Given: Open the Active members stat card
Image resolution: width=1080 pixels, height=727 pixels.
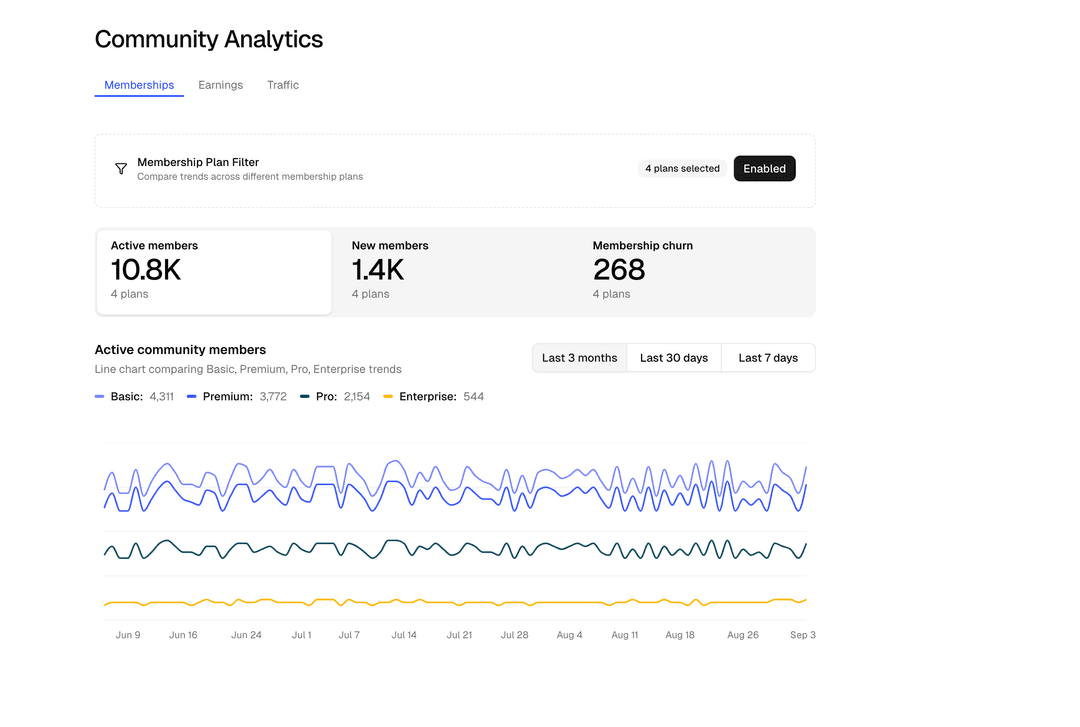Looking at the screenshot, I should (x=213, y=271).
